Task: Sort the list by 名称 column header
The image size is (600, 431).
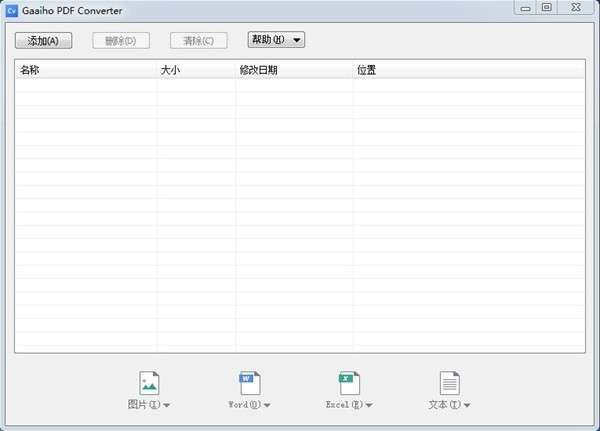Action: (x=86, y=70)
